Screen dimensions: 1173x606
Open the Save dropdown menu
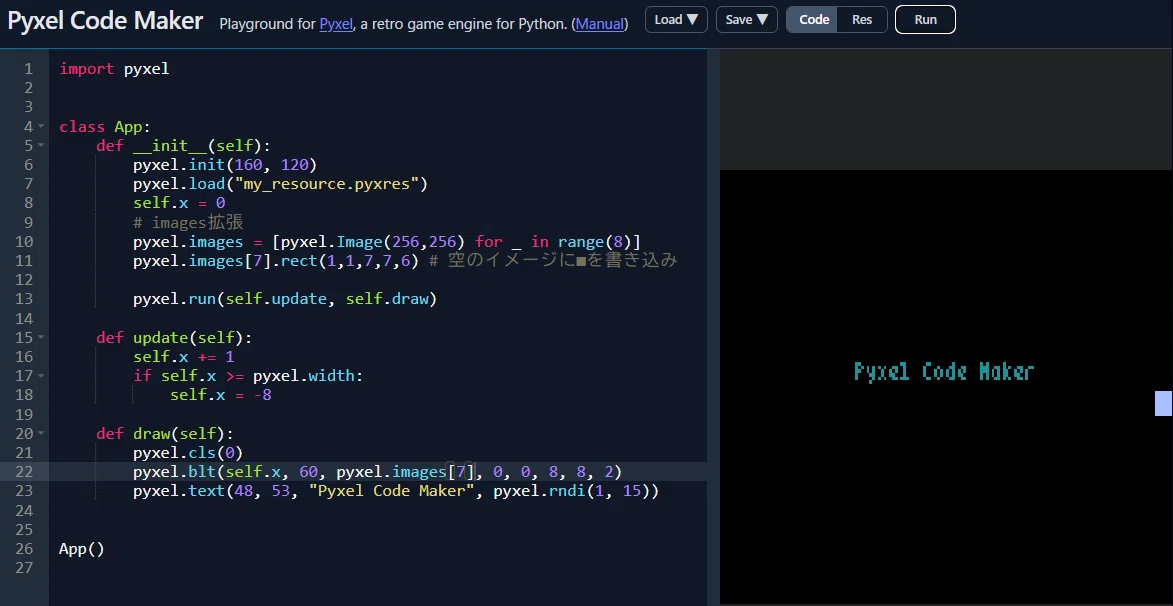click(x=747, y=19)
